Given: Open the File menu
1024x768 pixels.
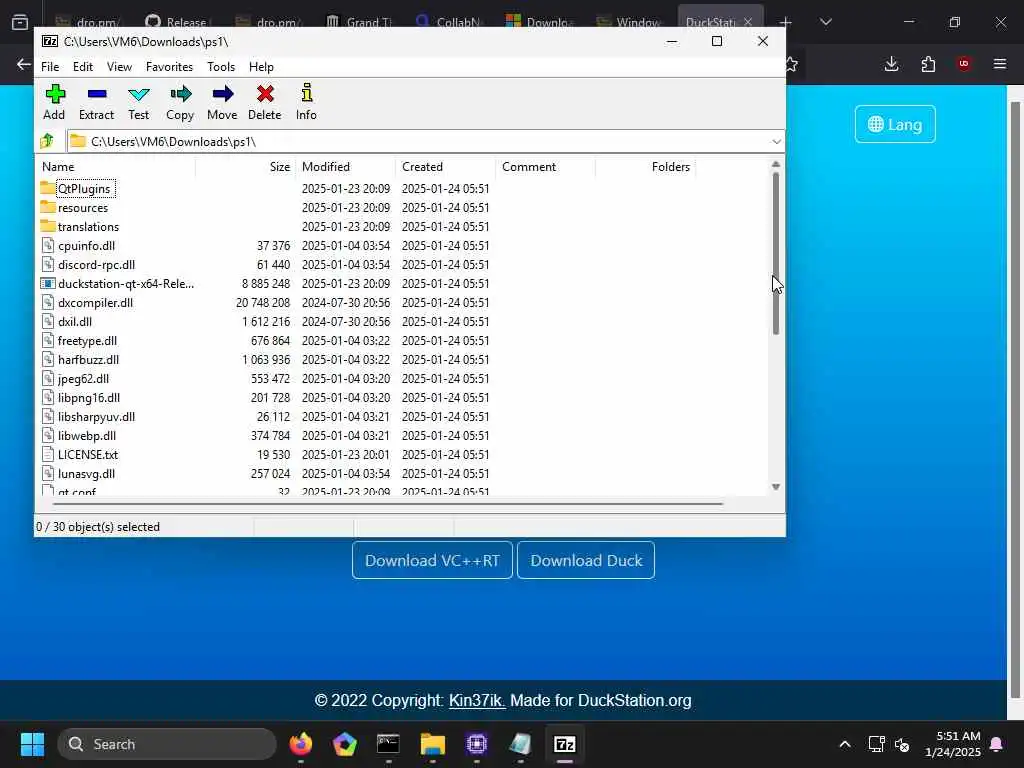Looking at the screenshot, I should point(50,67).
